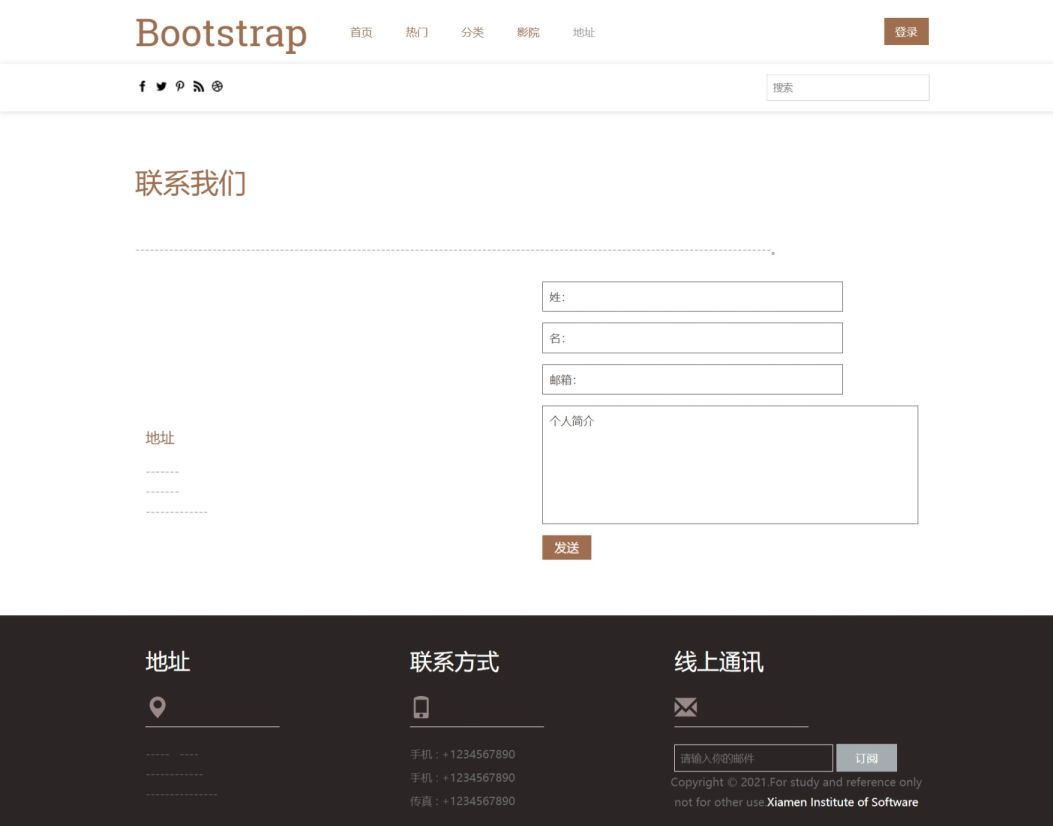Image resolution: width=1053 pixels, height=826 pixels.
Task: Click the Twitter bird icon
Action: [x=161, y=87]
